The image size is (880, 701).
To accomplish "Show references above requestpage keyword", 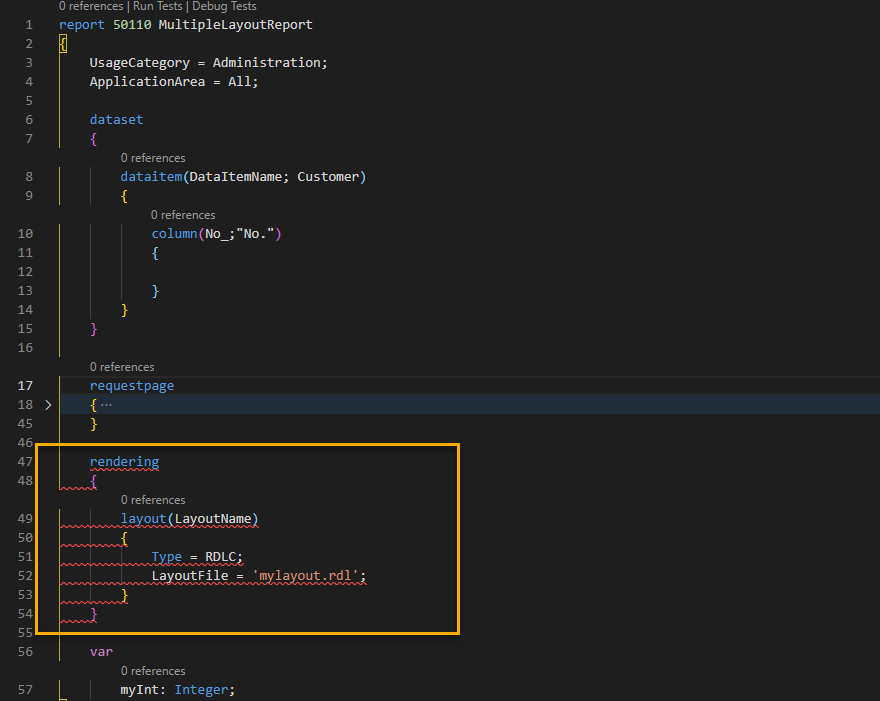I will coord(122,367).
